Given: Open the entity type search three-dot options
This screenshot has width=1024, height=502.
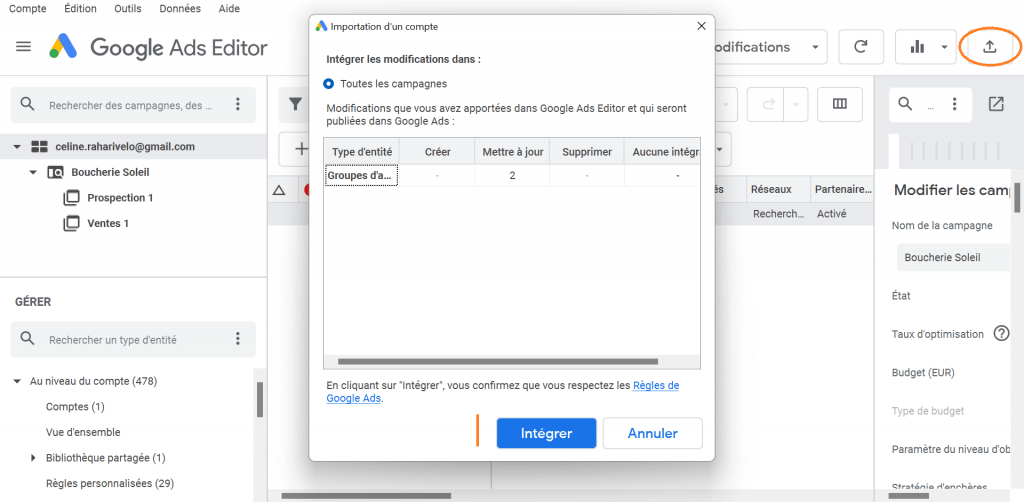Looking at the screenshot, I should (238, 338).
